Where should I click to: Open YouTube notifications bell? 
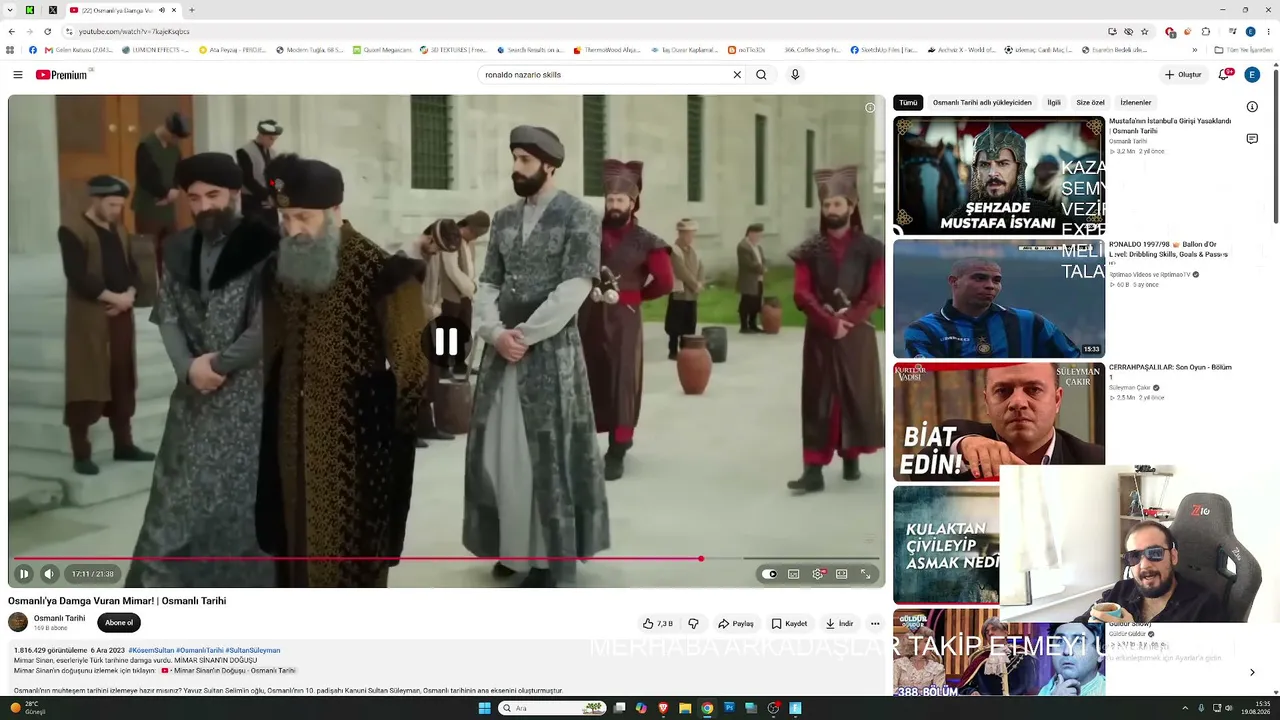(x=1224, y=75)
